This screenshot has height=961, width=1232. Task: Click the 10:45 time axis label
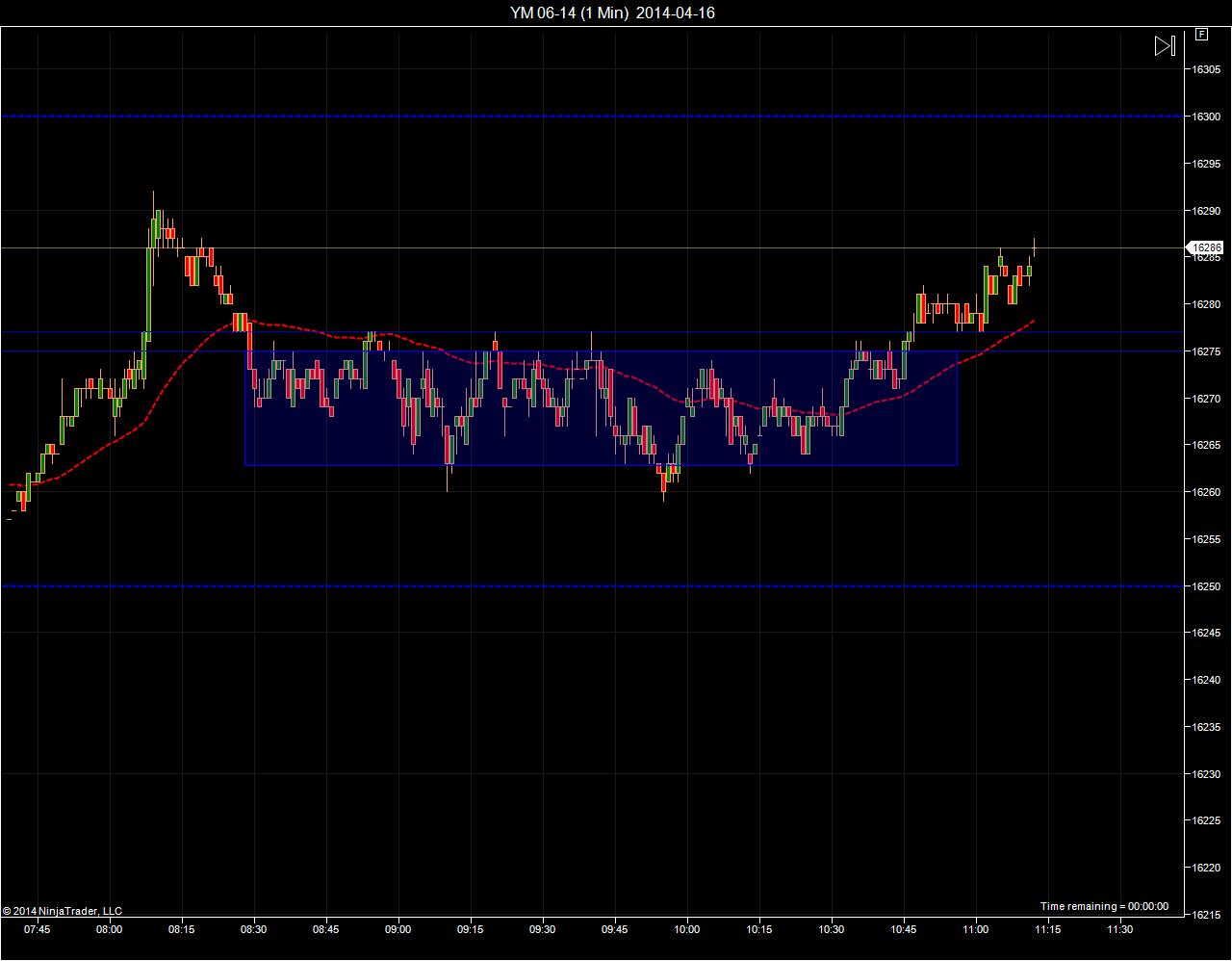(x=904, y=929)
